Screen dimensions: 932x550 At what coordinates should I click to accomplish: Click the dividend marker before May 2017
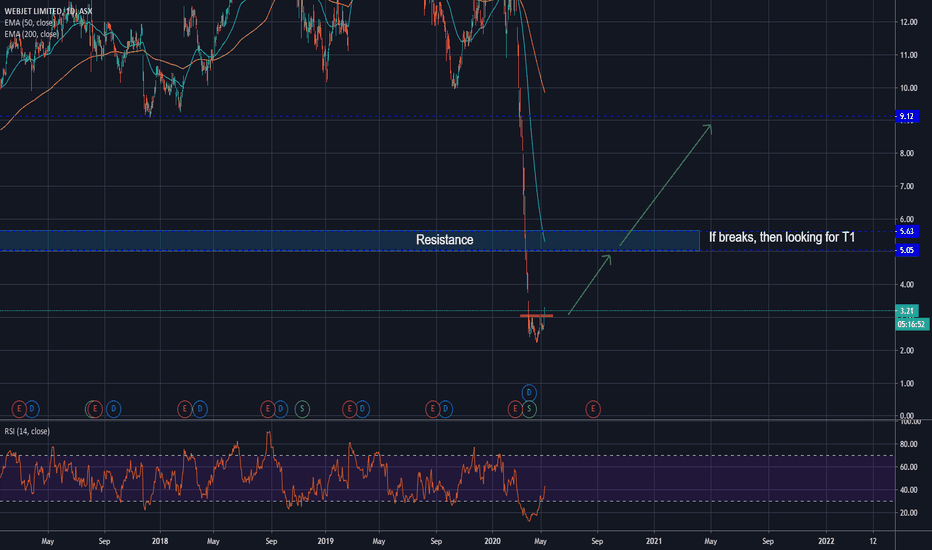[x=32, y=408]
